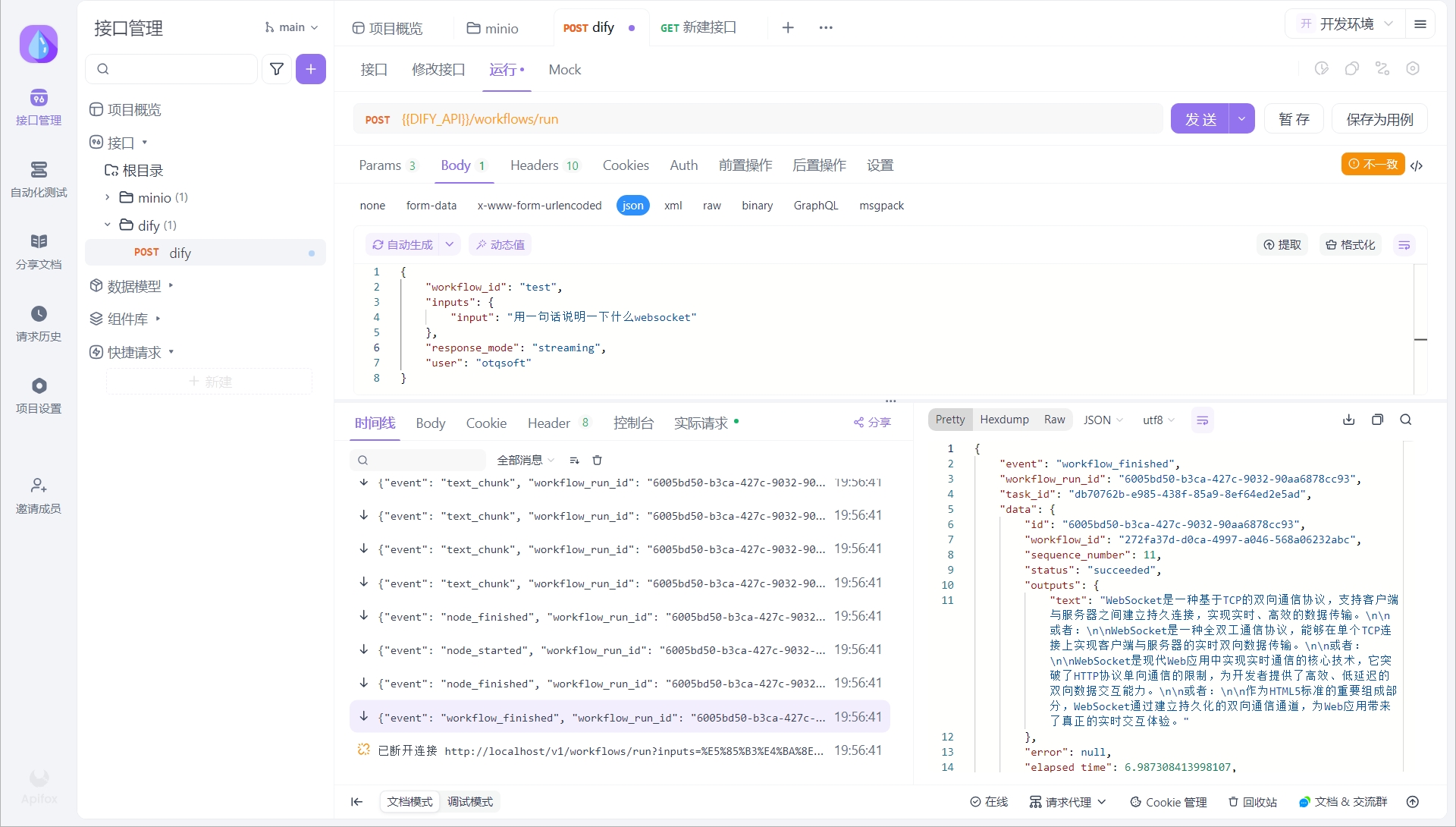The image size is (1456, 827).
Task: Click the duplicate icon in top-right toolbar
Action: point(1352,69)
